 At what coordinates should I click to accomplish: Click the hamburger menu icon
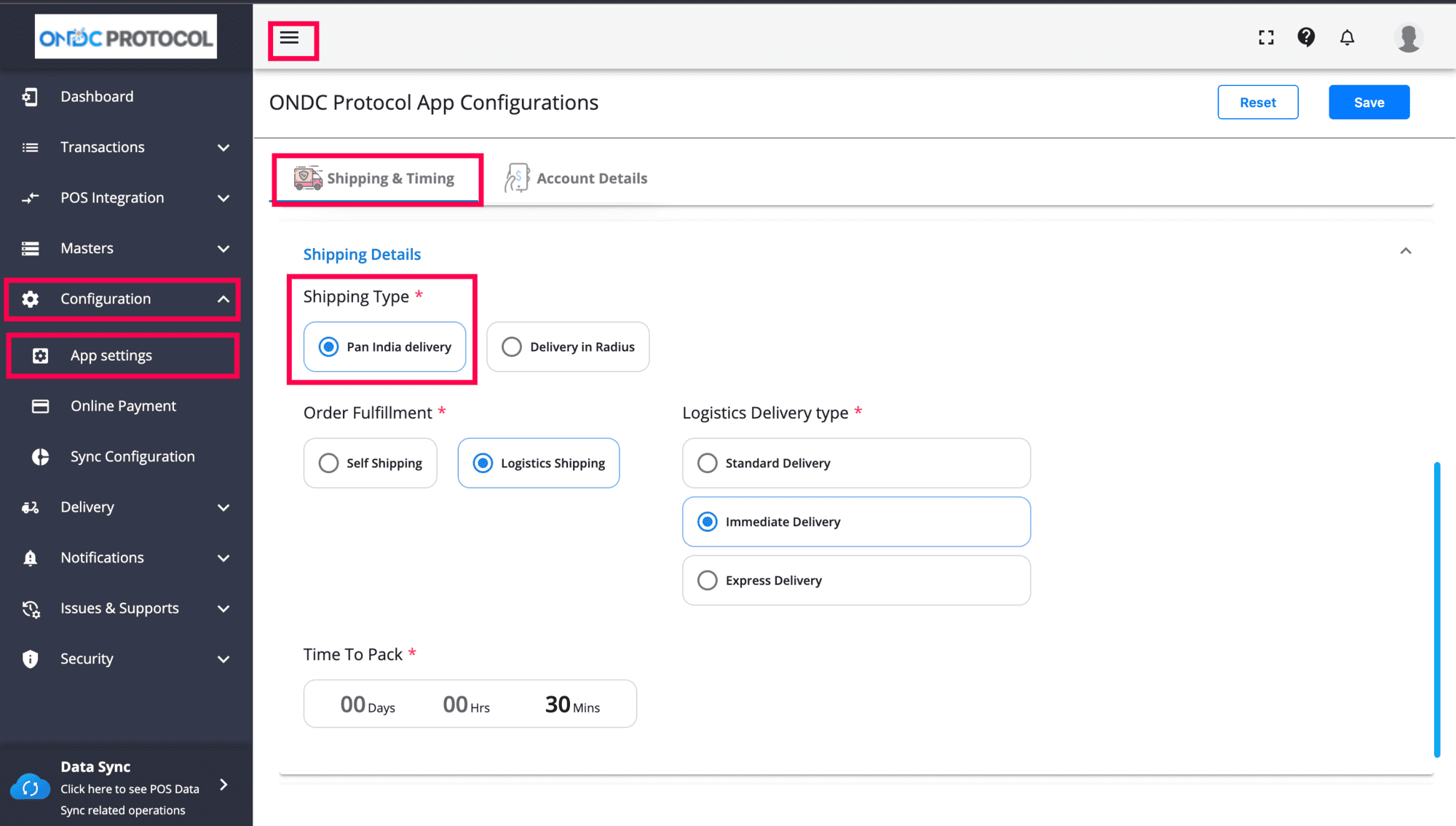(290, 38)
